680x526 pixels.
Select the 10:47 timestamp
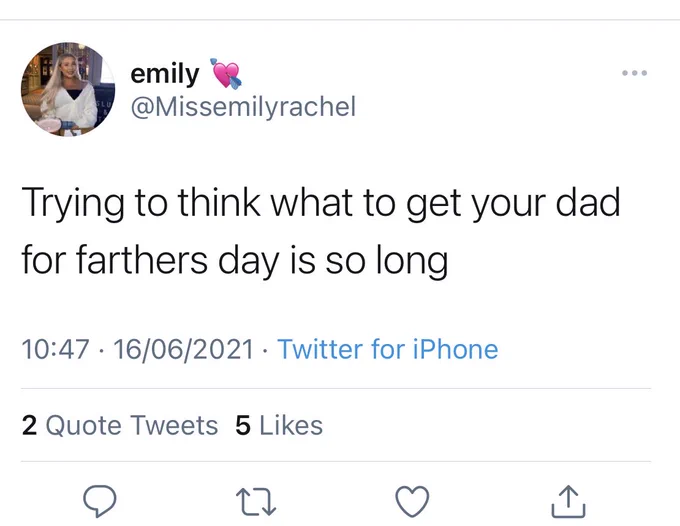pos(56,349)
